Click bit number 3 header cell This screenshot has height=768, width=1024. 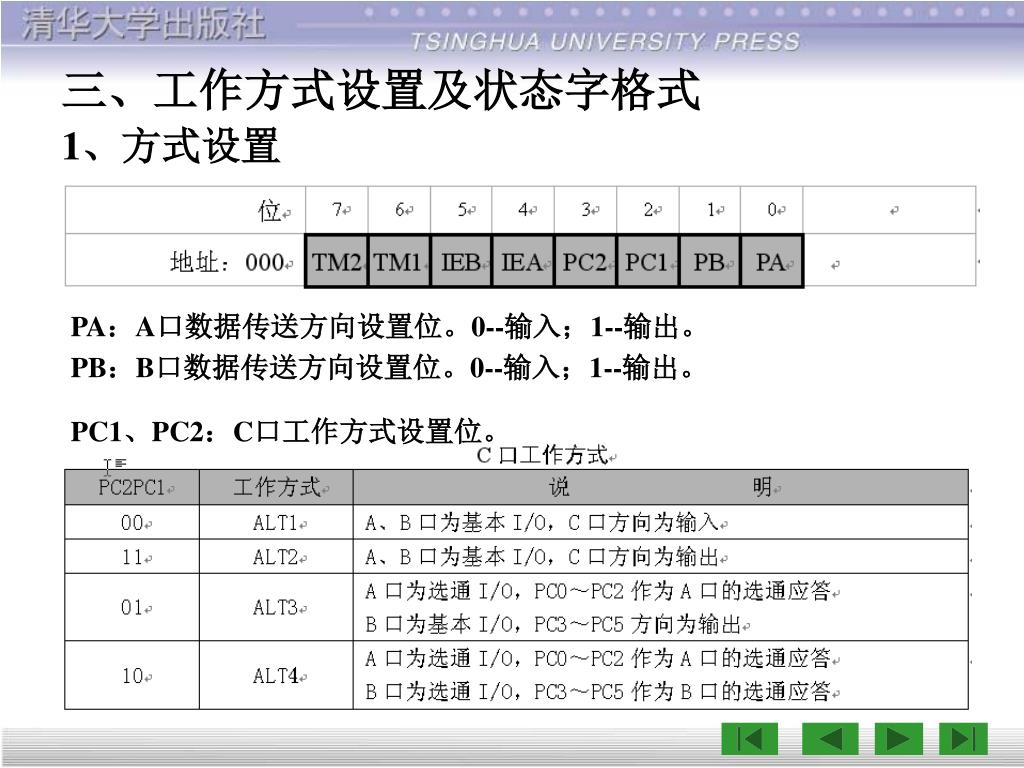tap(585, 210)
